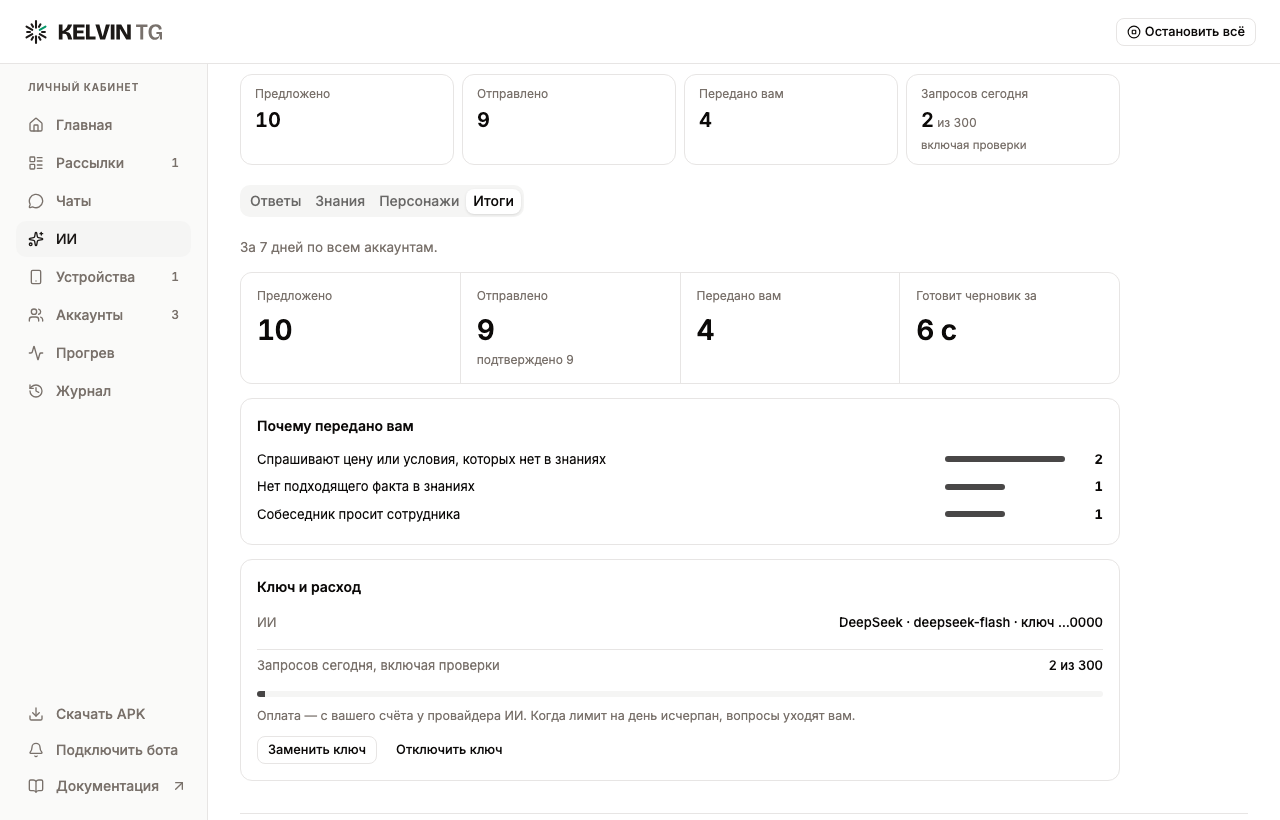Click the download icon beside Скачать APK
Viewport: 1280px width, 820px height.
pos(36,714)
